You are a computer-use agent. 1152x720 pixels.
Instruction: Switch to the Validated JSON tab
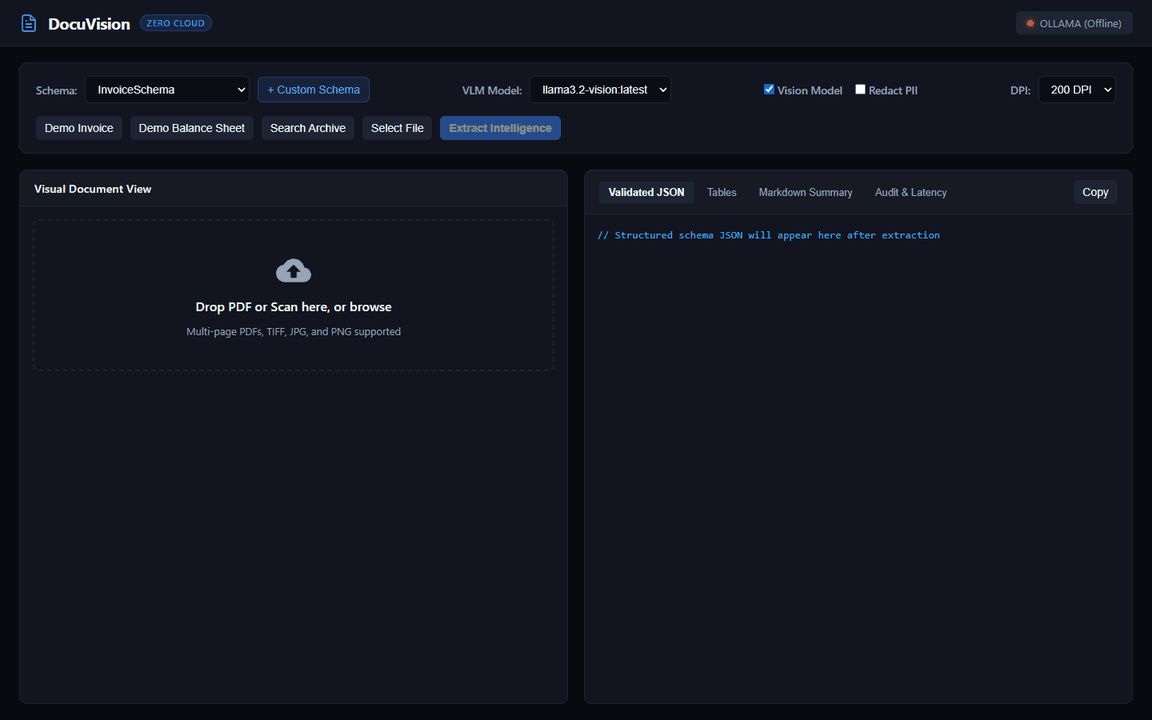[646, 192]
